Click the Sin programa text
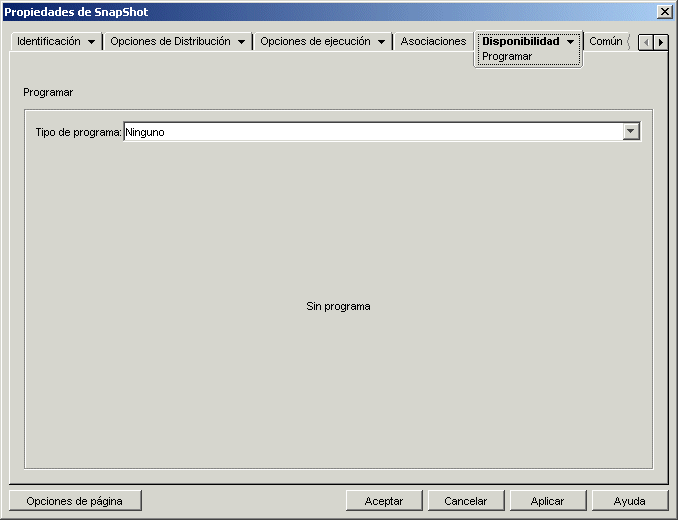The height and width of the screenshot is (520, 678). tap(338, 306)
